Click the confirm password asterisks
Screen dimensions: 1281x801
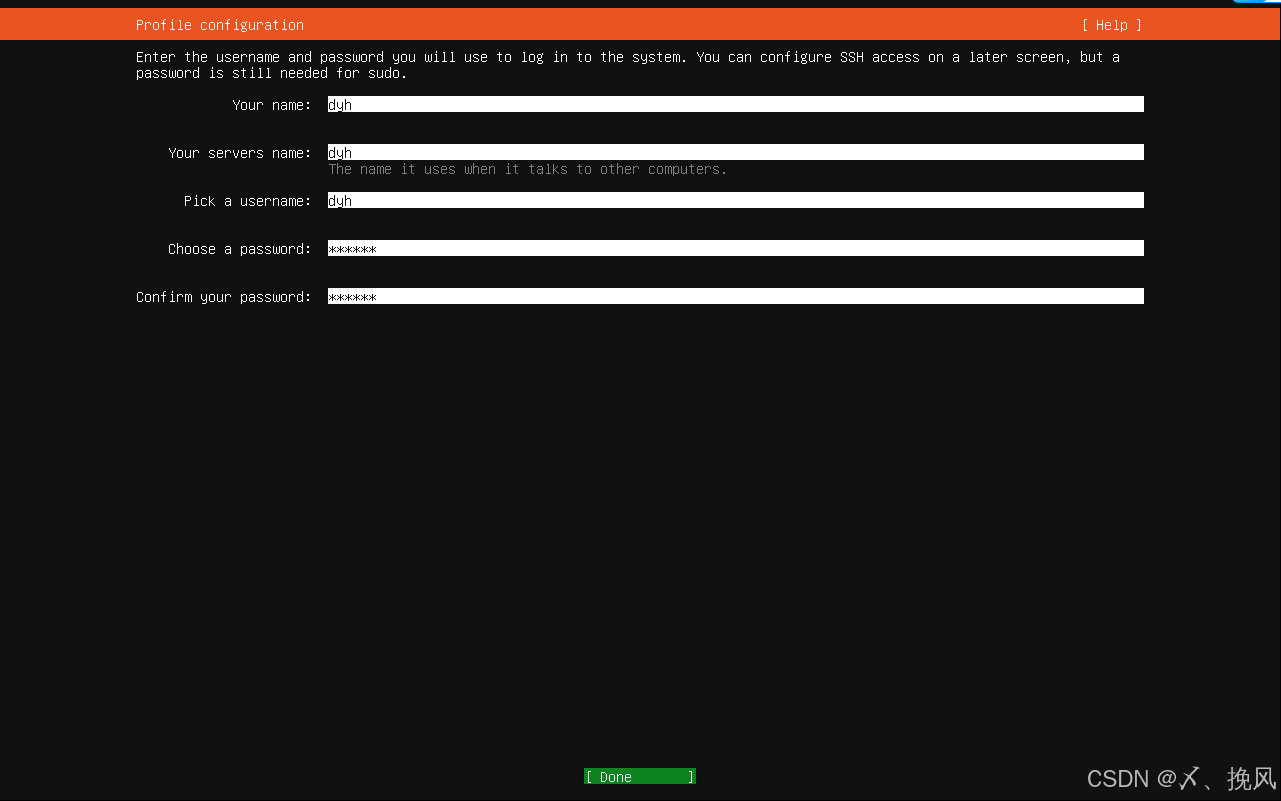352,296
